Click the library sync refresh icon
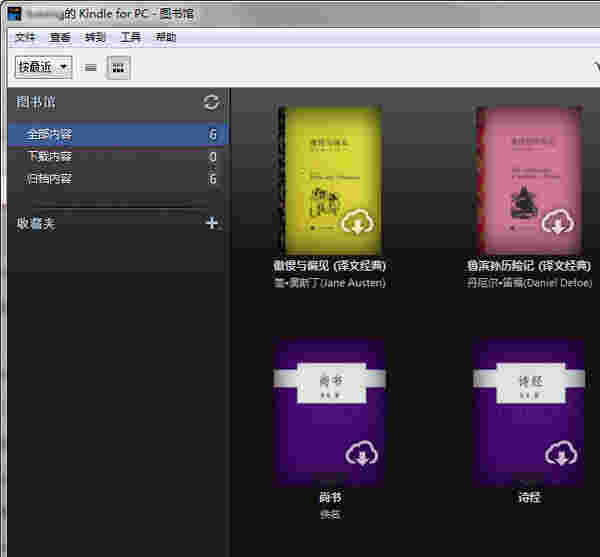The width and height of the screenshot is (600, 557). [210, 102]
